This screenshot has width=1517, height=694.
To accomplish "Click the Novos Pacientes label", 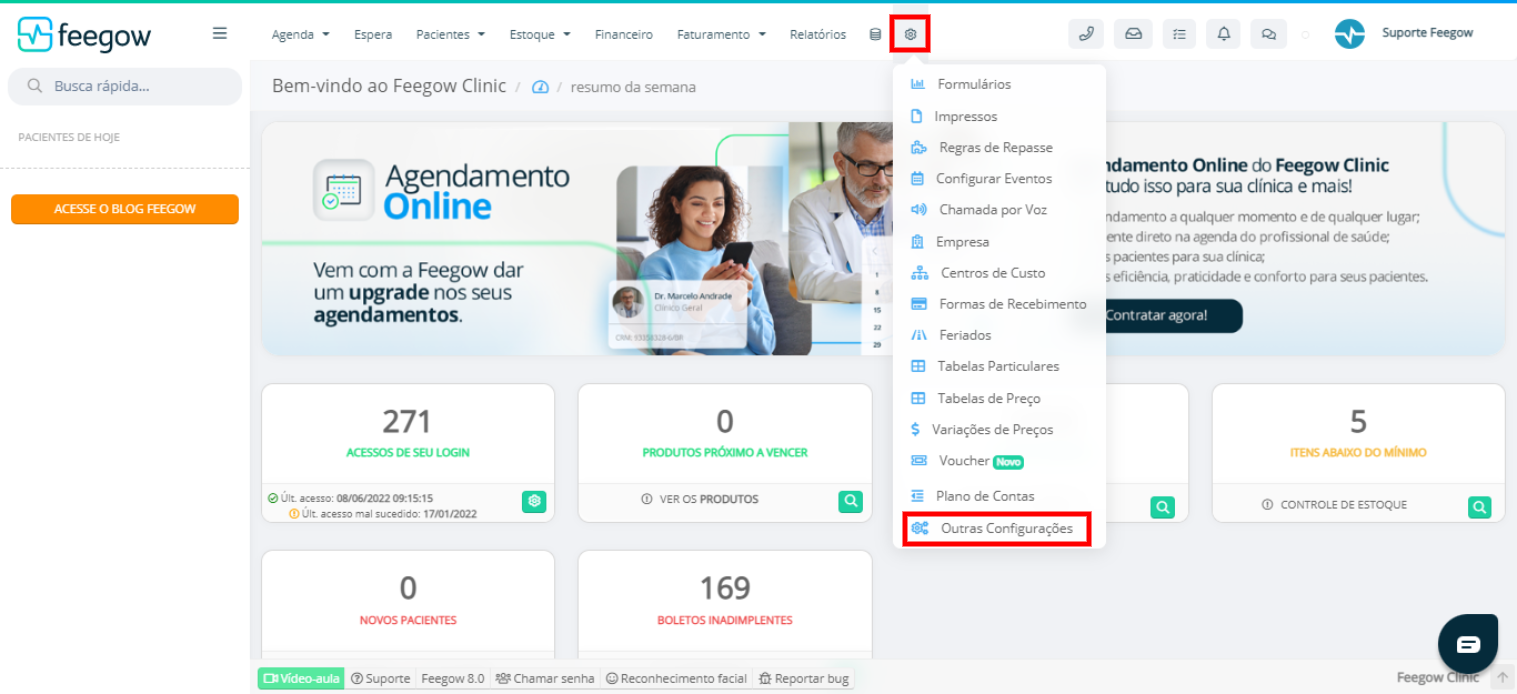I will (408, 620).
